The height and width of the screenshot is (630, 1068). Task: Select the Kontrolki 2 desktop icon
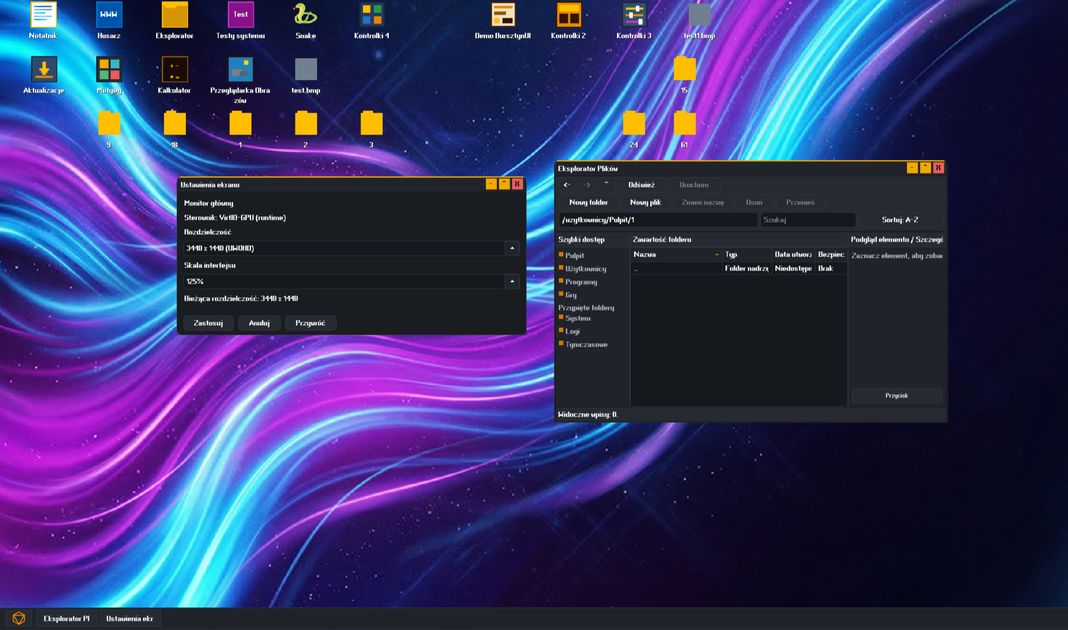(x=568, y=15)
